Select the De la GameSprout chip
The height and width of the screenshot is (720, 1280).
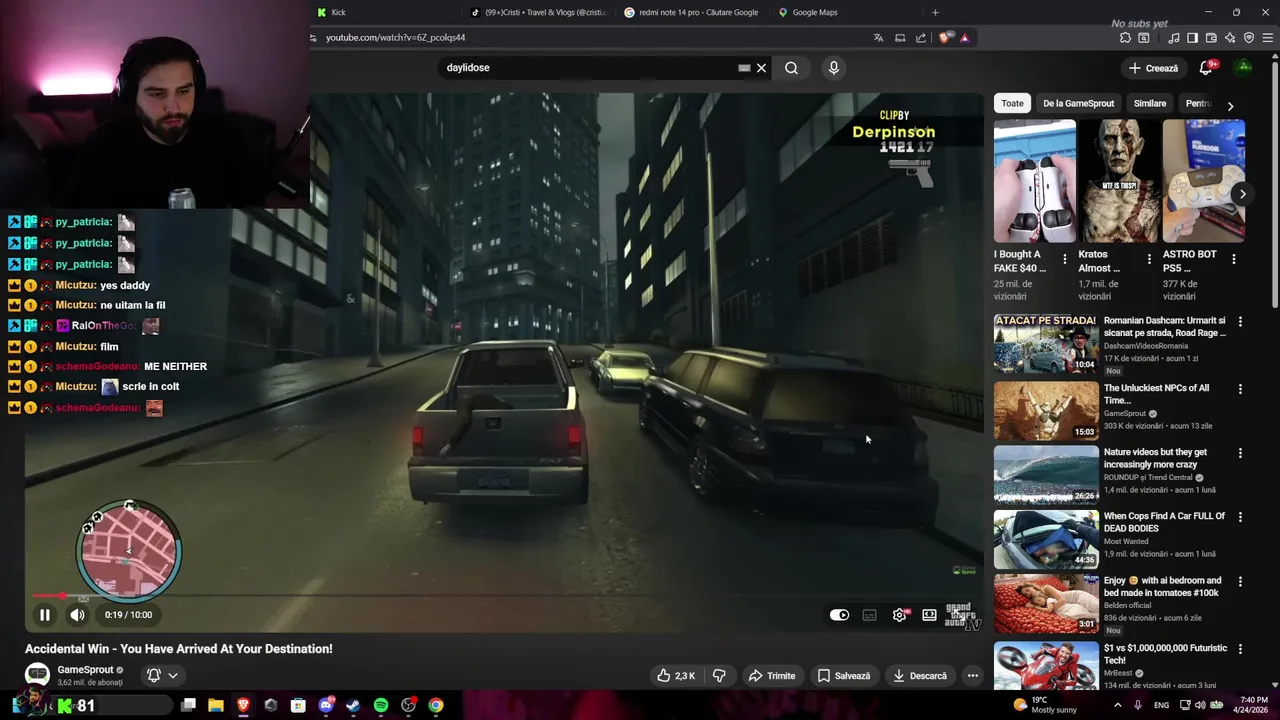(1078, 104)
